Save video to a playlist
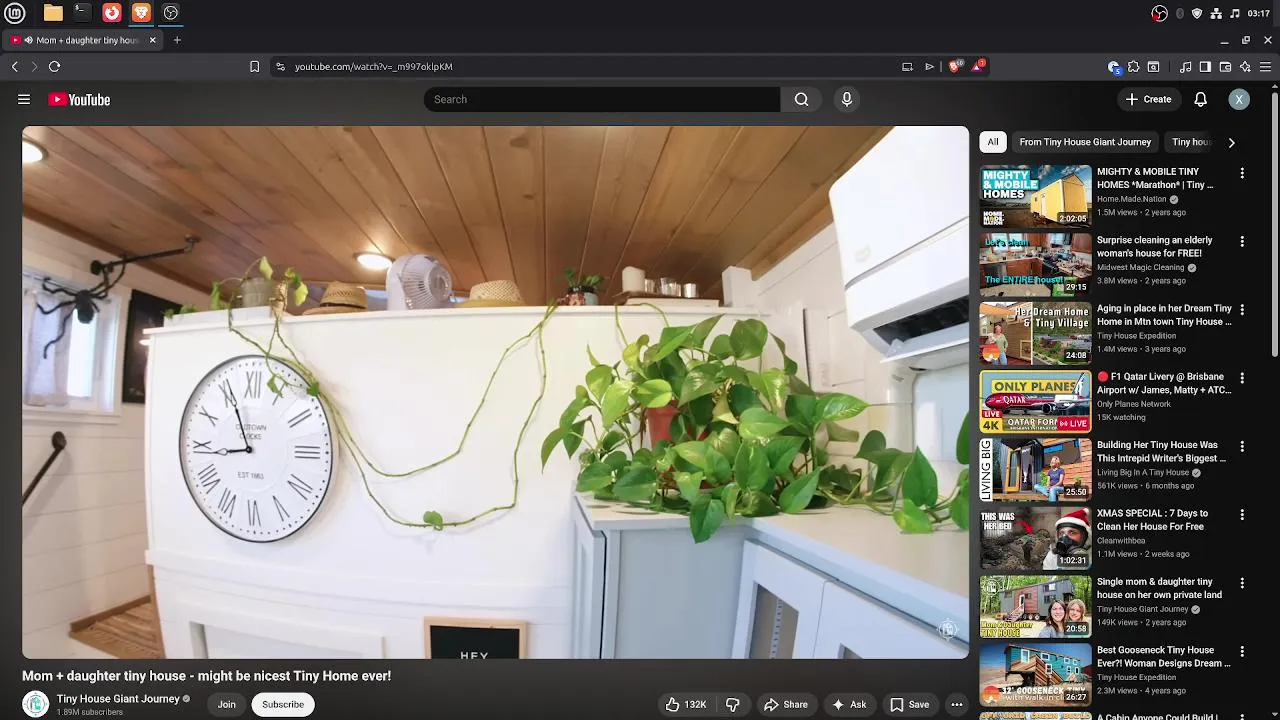The width and height of the screenshot is (1280, 720). [x=910, y=704]
